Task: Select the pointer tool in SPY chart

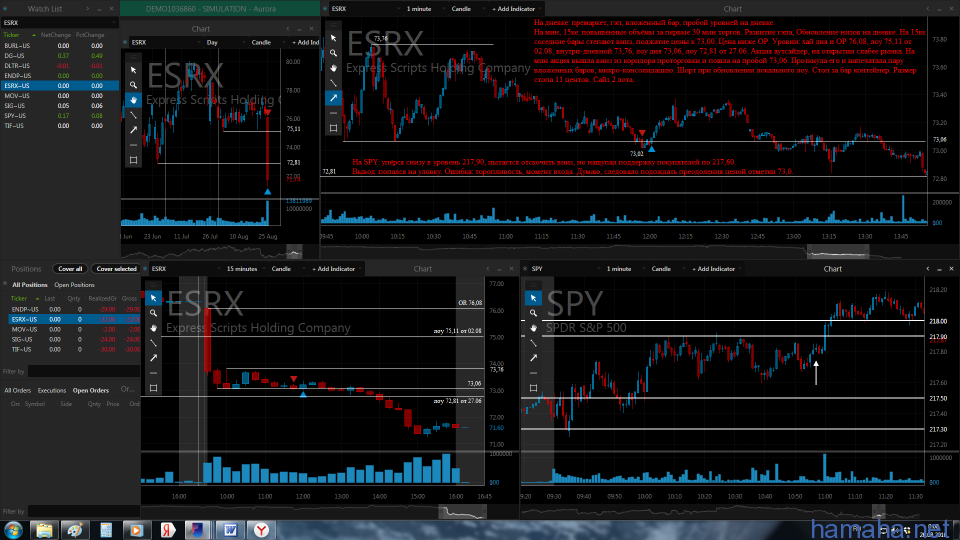Action: pyautogui.click(x=533, y=298)
